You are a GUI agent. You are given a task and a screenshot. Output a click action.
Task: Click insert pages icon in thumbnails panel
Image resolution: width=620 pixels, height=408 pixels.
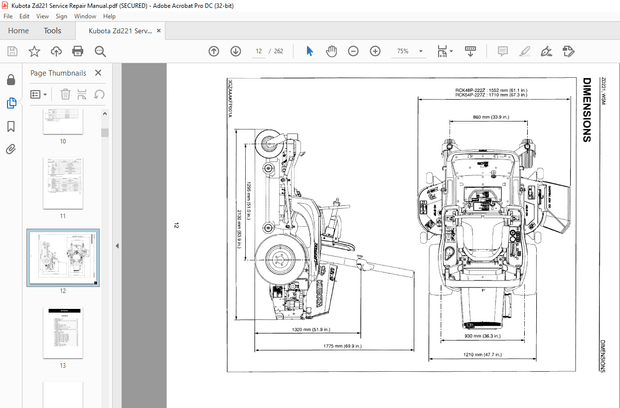pos(82,94)
